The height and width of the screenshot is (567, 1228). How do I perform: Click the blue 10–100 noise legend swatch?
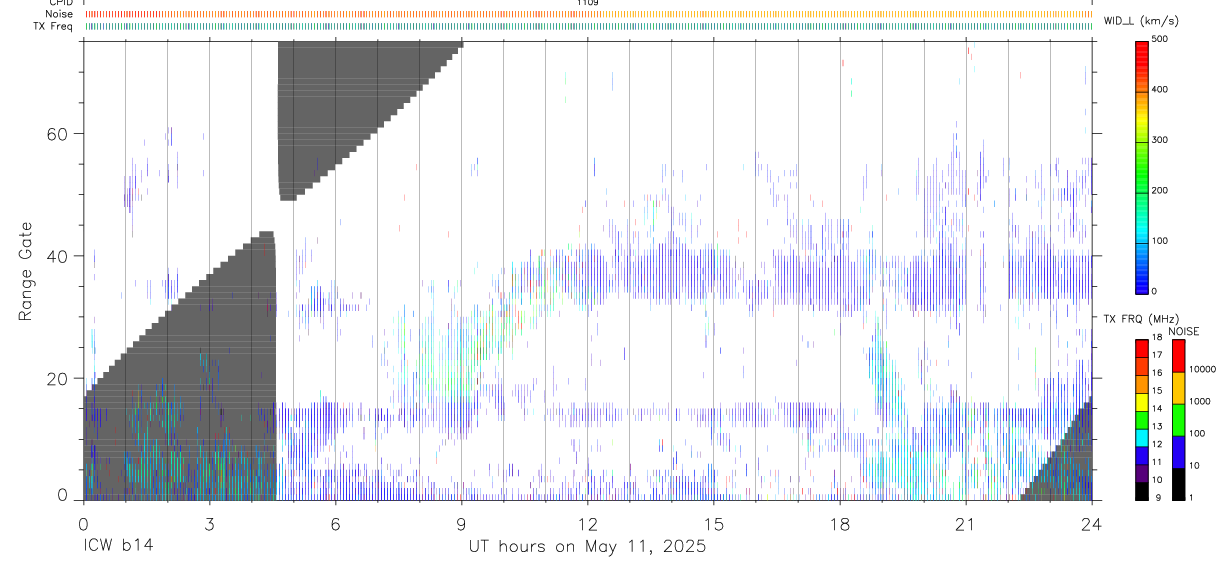tap(1179, 452)
